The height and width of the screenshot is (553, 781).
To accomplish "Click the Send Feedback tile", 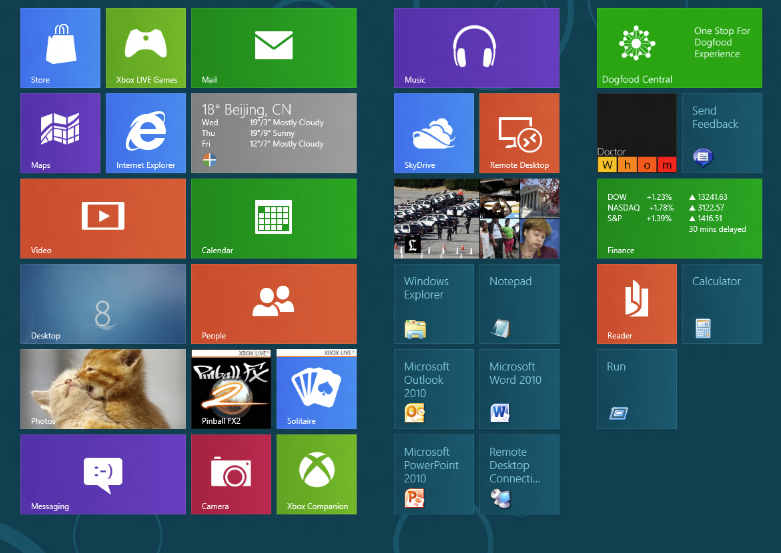I will pyautogui.click(x=721, y=133).
